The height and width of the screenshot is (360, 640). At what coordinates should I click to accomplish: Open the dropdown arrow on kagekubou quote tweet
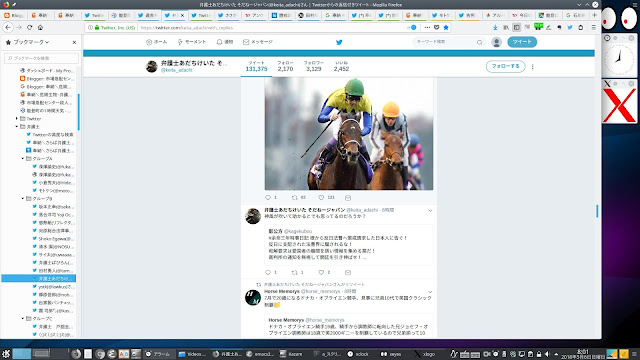click(430, 211)
